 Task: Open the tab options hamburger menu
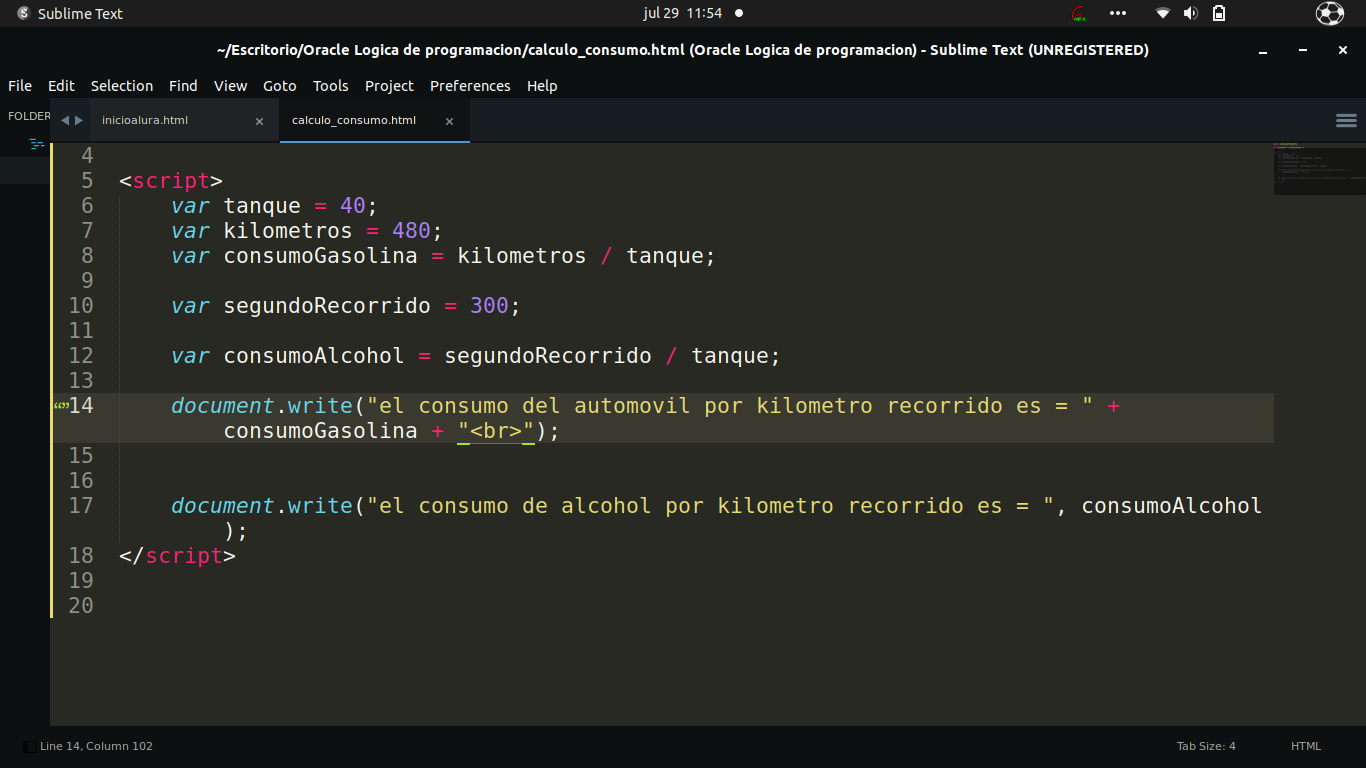point(1346,120)
